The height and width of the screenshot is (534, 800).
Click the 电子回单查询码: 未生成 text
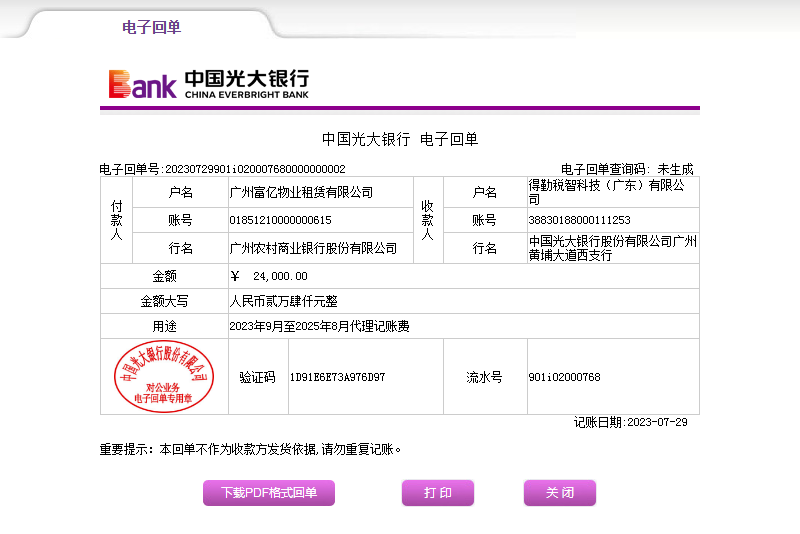[x=627, y=169]
